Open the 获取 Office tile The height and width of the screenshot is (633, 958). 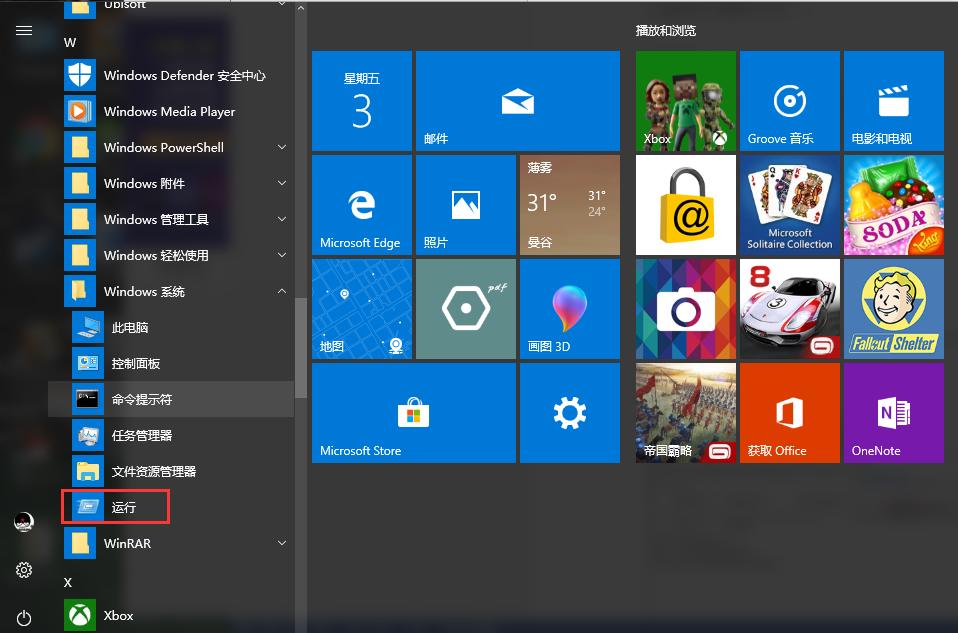[x=789, y=412]
